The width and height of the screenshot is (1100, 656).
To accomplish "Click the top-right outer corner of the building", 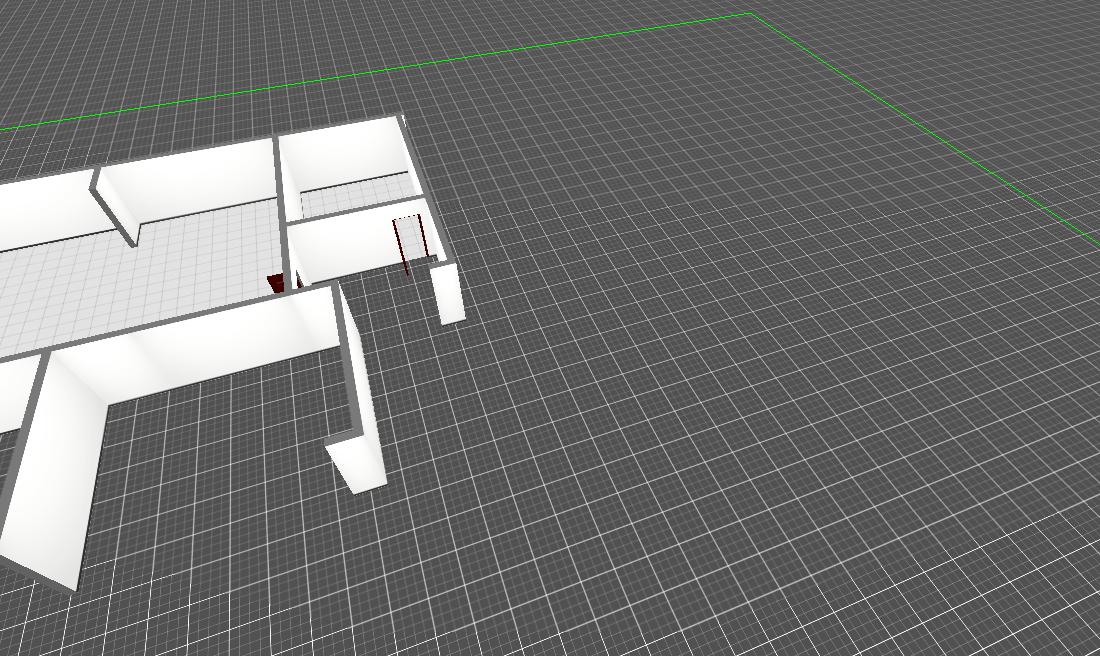I will click(402, 118).
